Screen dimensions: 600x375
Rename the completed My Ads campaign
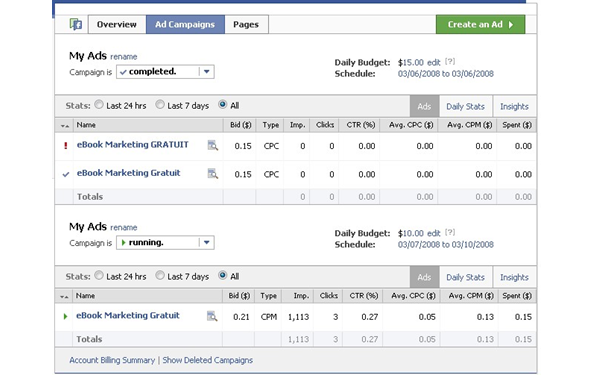pos(124,57)
